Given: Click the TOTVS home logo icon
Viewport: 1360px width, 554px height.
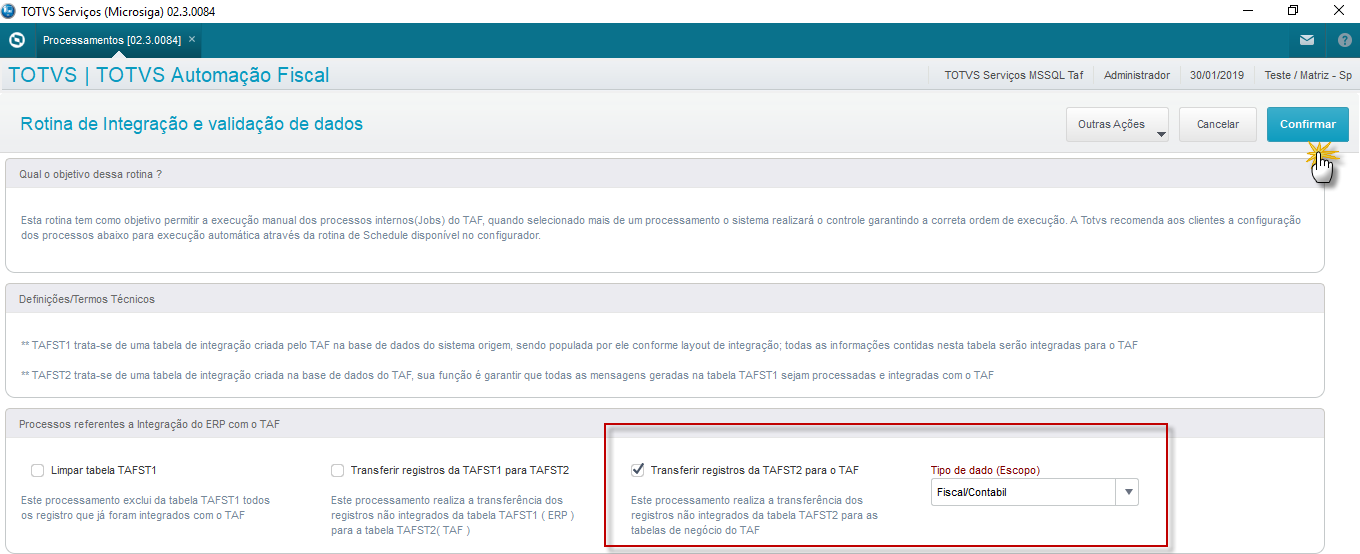Looking at the screenshot, I should [x=16, y=41].
